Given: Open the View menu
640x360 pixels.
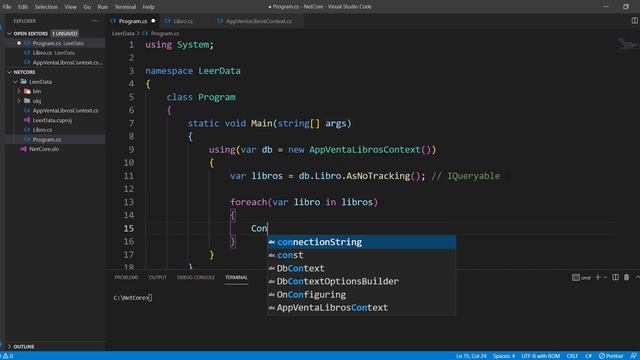Looking at the screenshot, I should (x=70, y=7).
